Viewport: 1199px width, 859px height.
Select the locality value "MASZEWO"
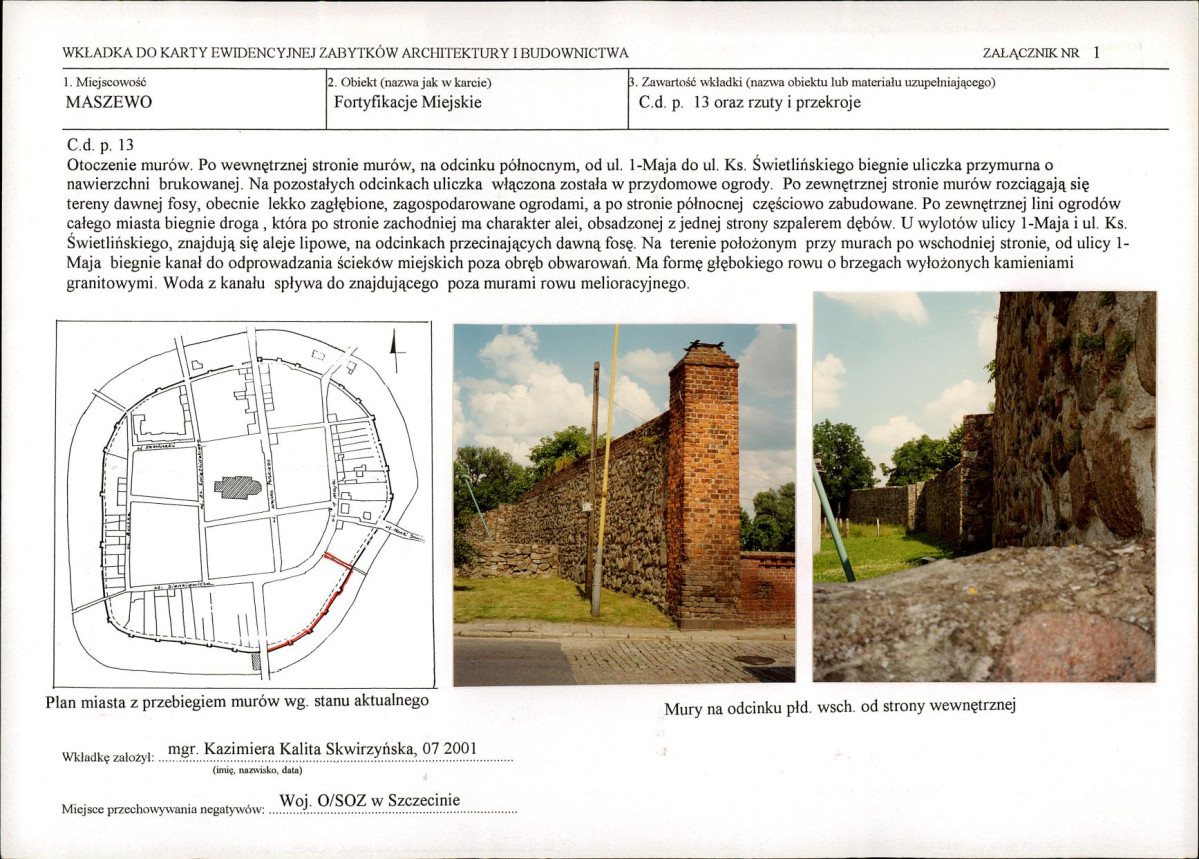tap(109, 102)
